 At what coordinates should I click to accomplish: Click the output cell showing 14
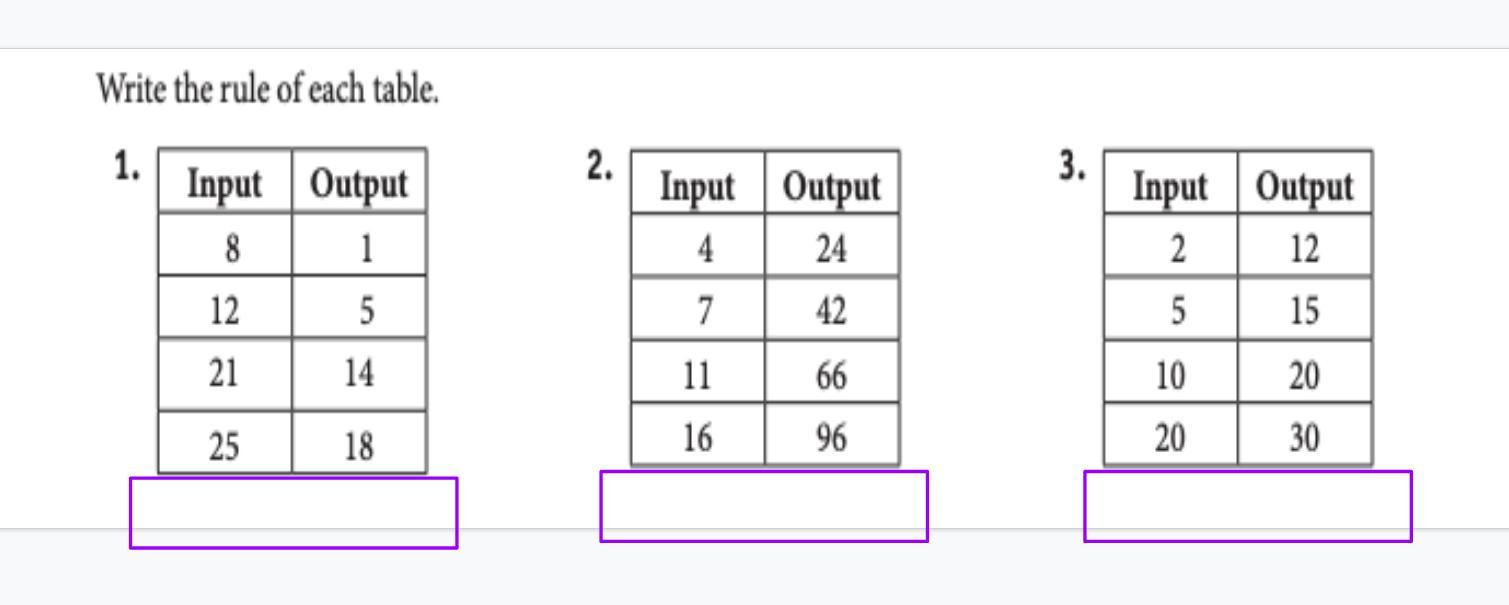point(359,373)
